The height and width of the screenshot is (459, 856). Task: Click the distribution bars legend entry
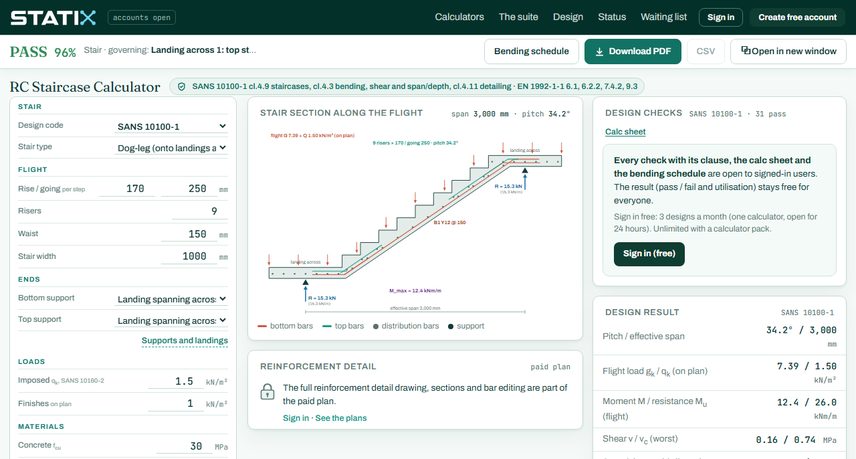406,326
